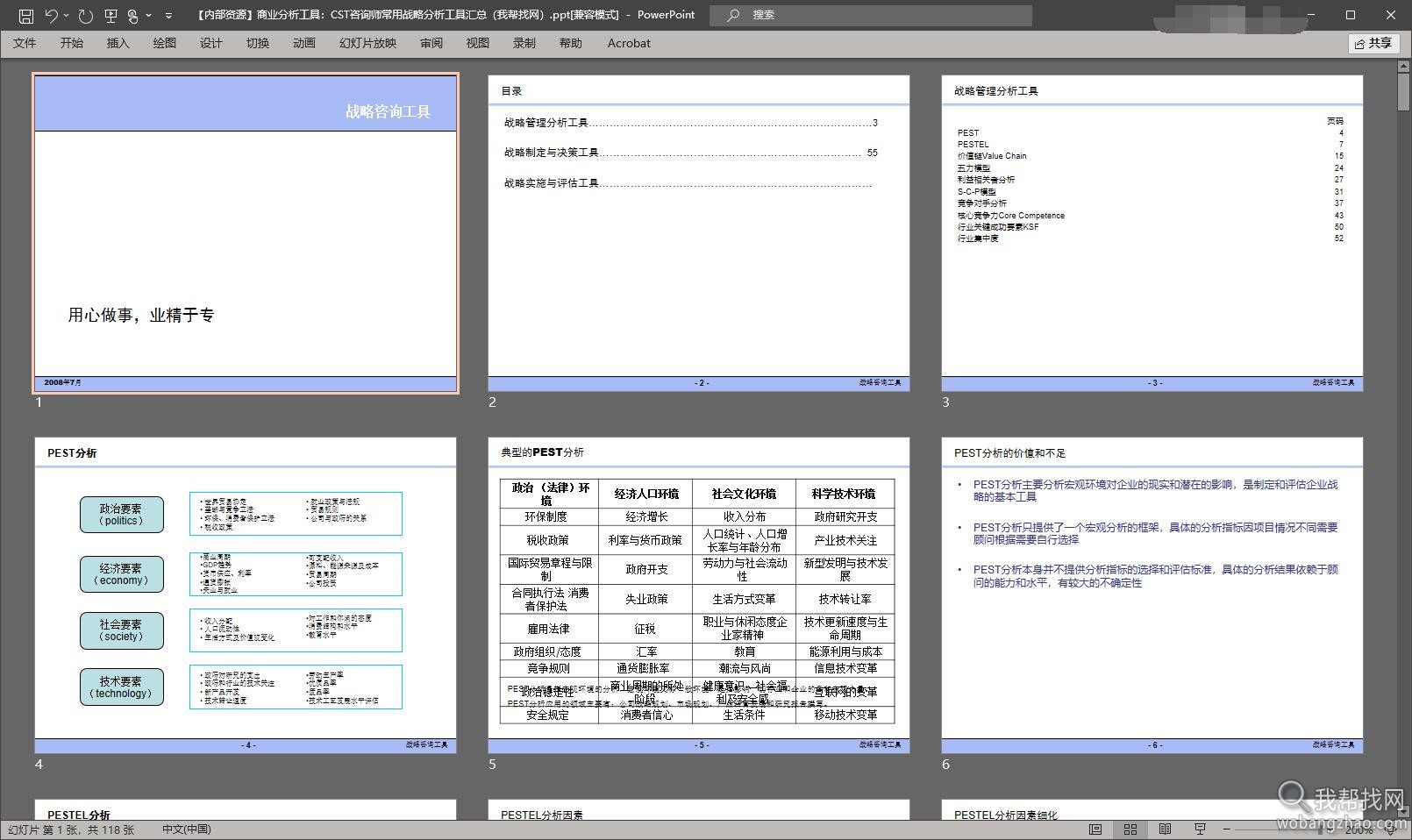Select slide 5 thumbnail 典型的PEST分析
This screenshot has width=1412, height=840.
coord(699,595)
